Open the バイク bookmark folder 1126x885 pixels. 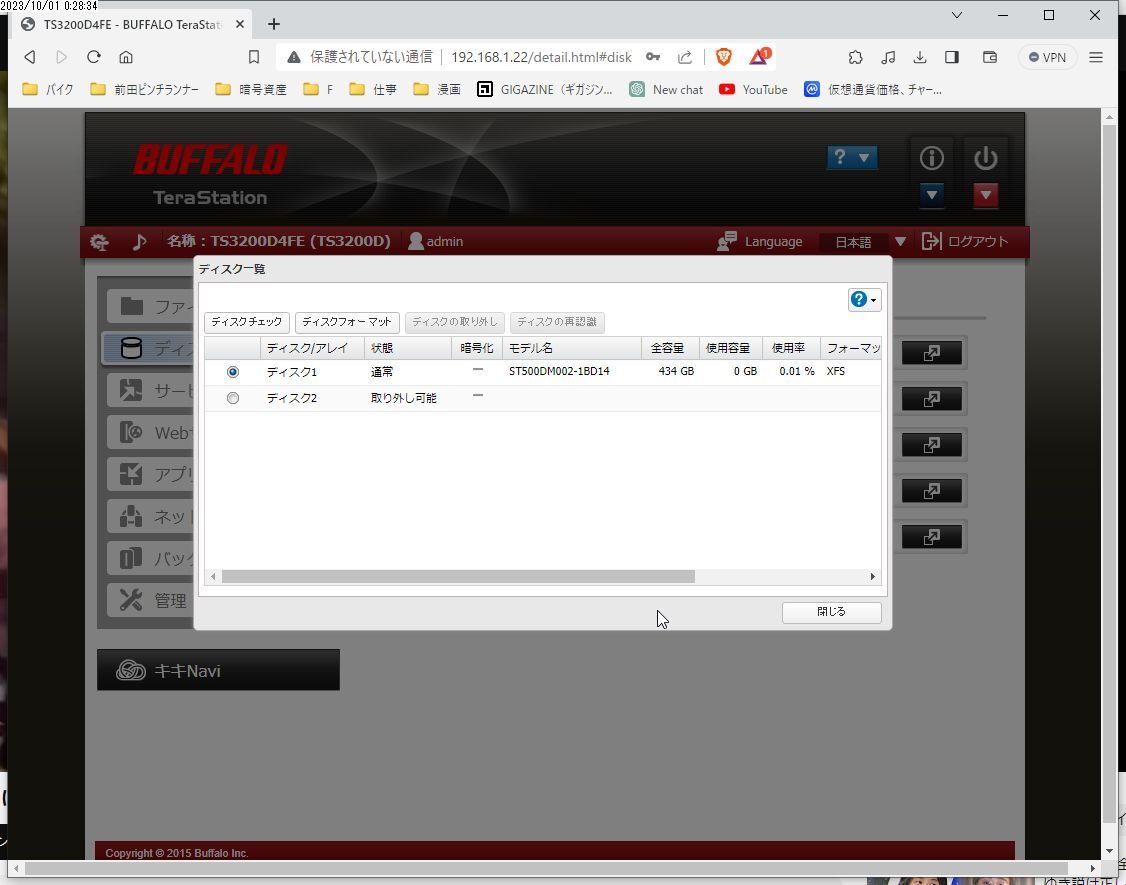coord(48,89)
